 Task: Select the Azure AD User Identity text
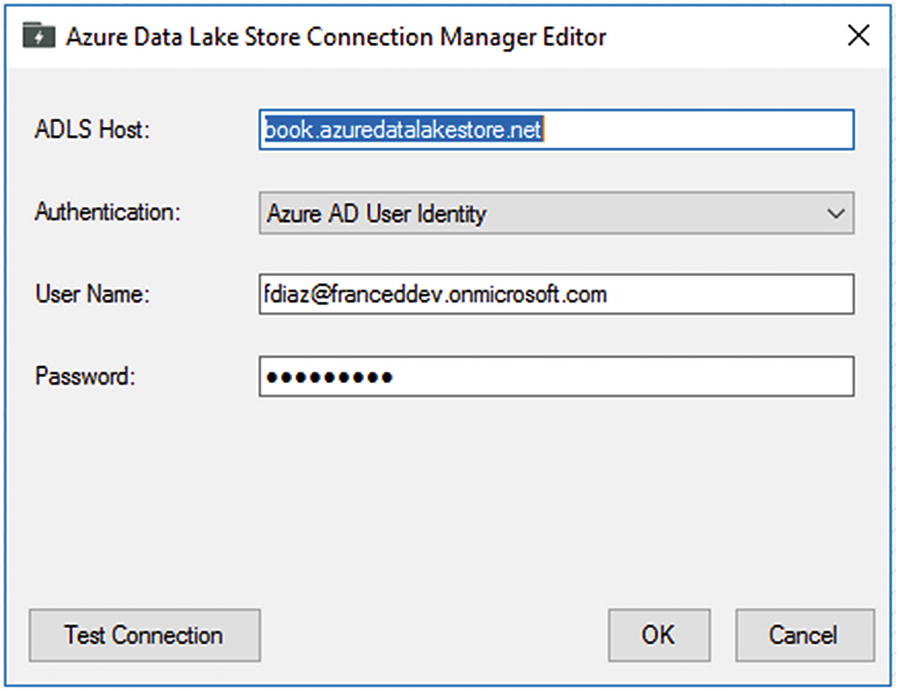(377, 213)
